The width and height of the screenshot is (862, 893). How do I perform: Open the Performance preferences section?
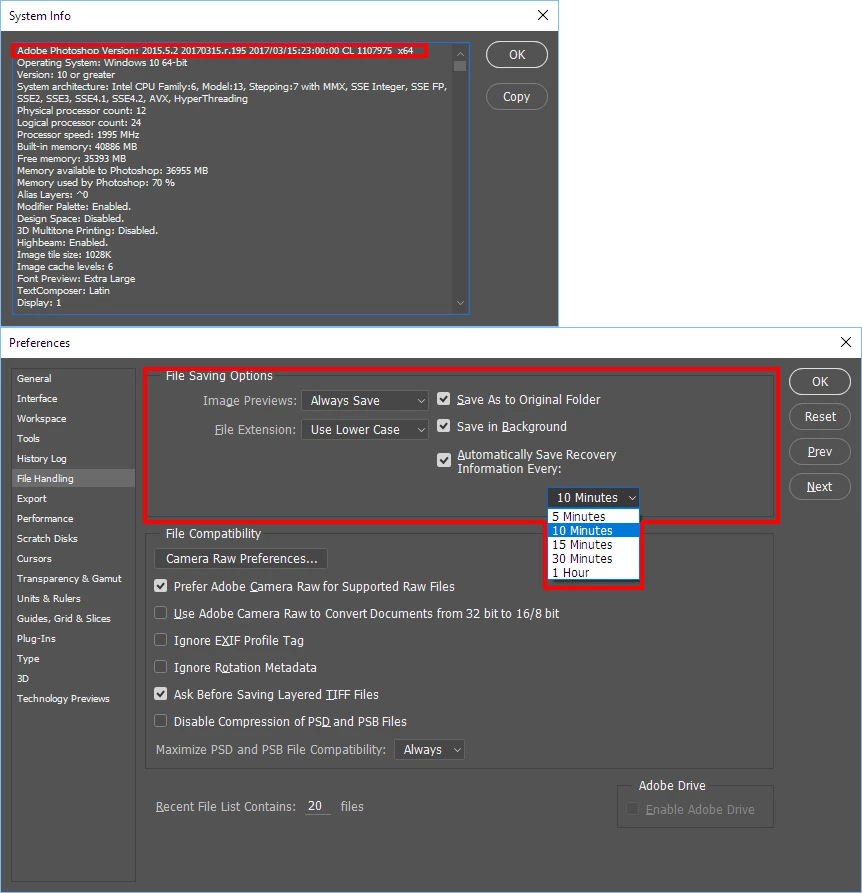[x=73, y=519]
